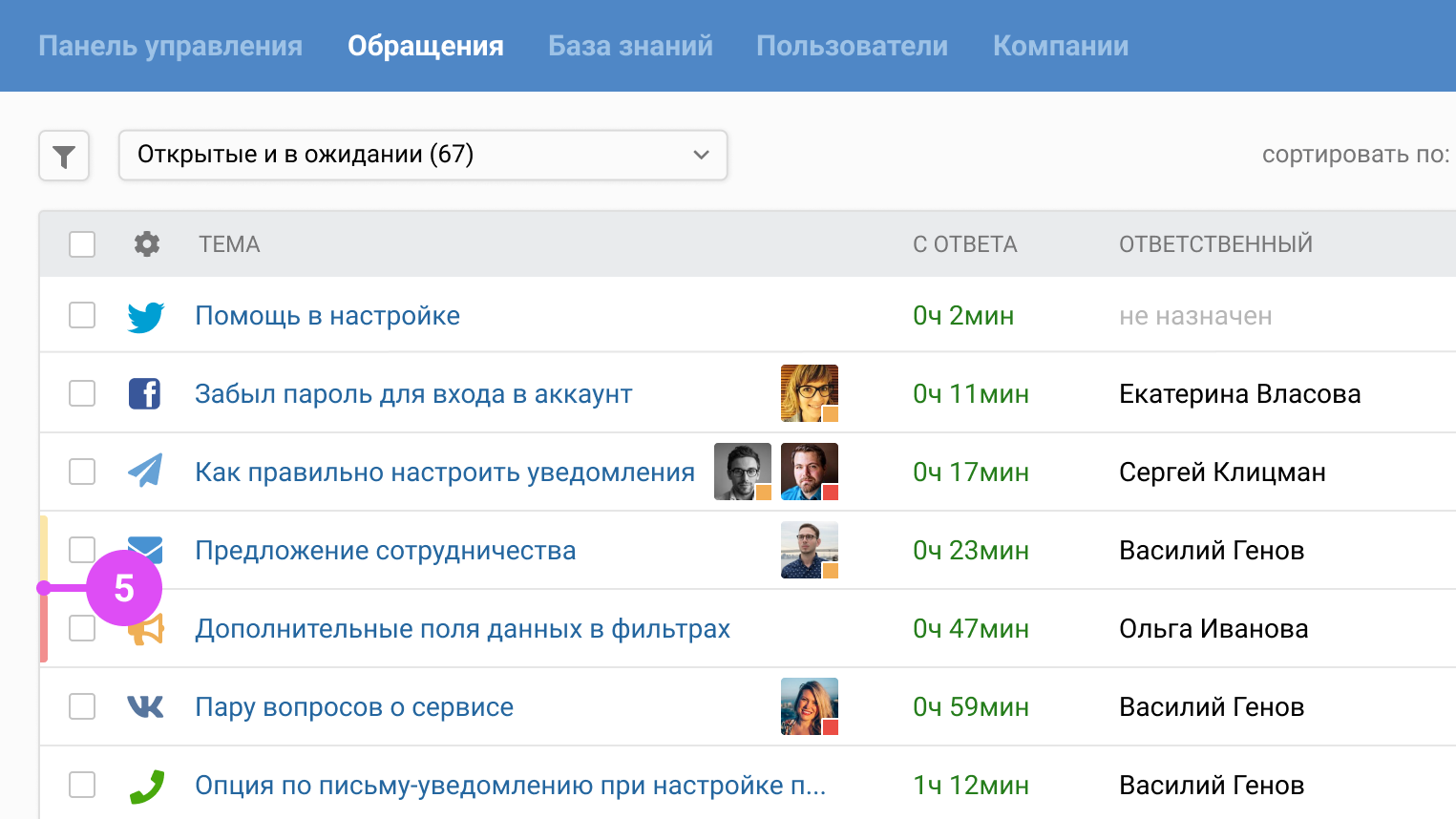Viewport: 1456px width, 819px height.
Task: Switch to the База знаний tab
Action: click(x=629, y=45)
